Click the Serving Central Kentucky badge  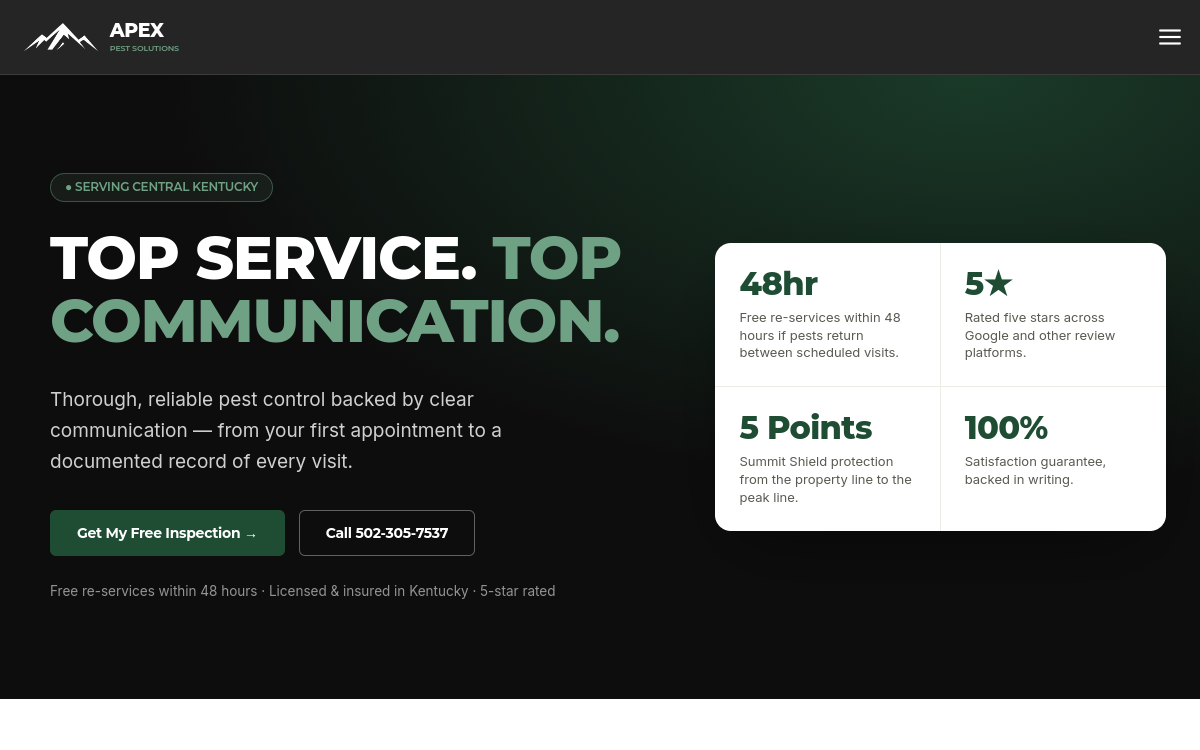click(161, 187)
